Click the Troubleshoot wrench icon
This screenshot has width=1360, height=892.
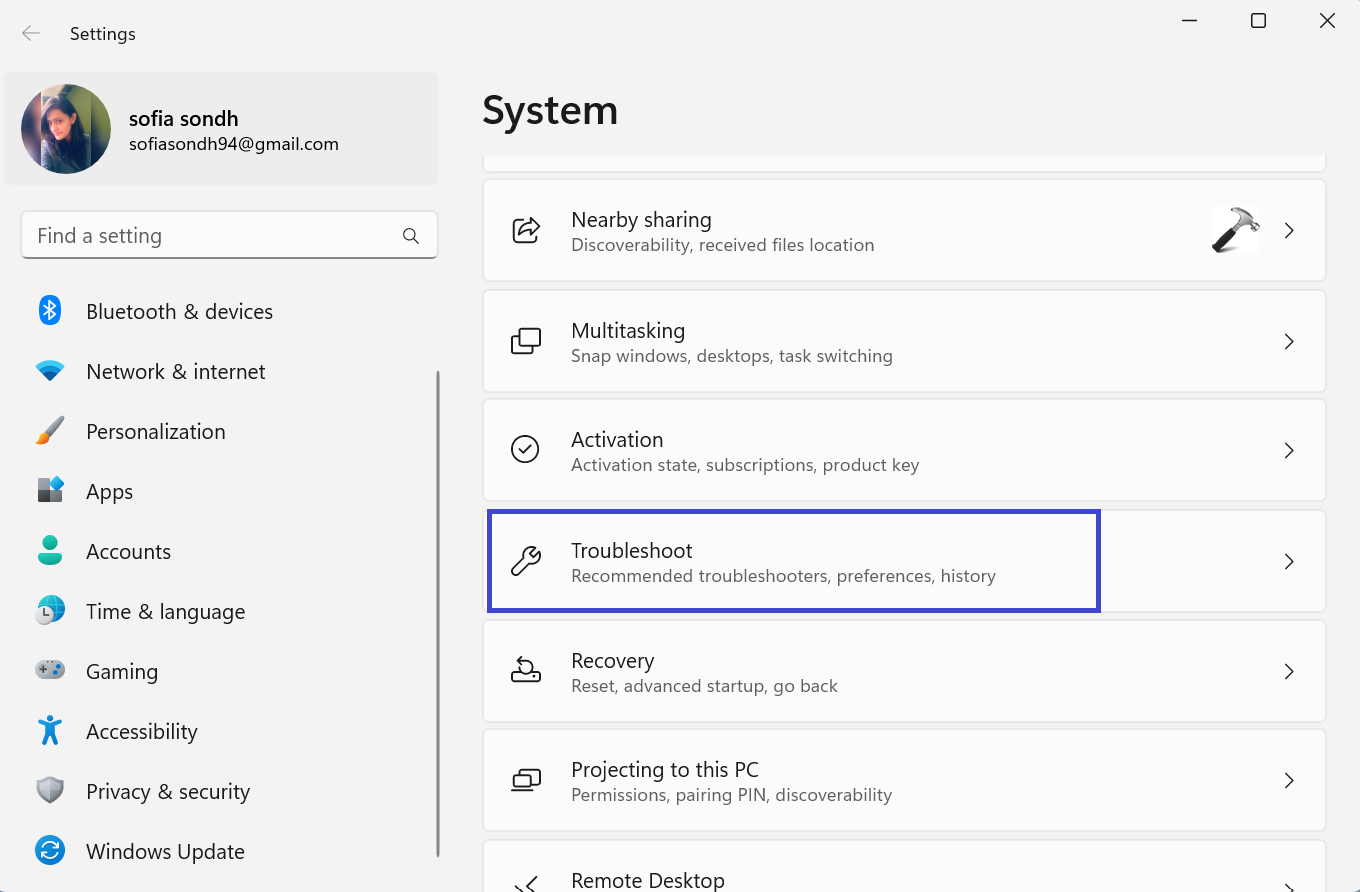[526, 561]
